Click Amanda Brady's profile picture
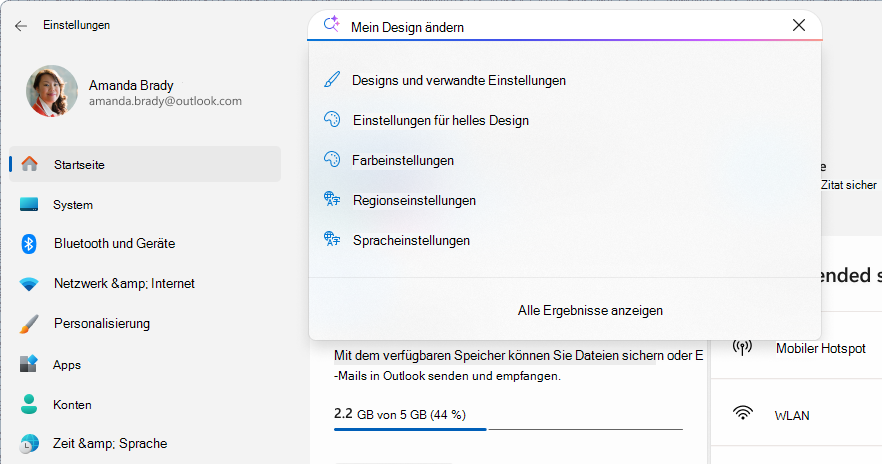Image resolution: width=882 pixels, height=464 pixels. point(52,91)
